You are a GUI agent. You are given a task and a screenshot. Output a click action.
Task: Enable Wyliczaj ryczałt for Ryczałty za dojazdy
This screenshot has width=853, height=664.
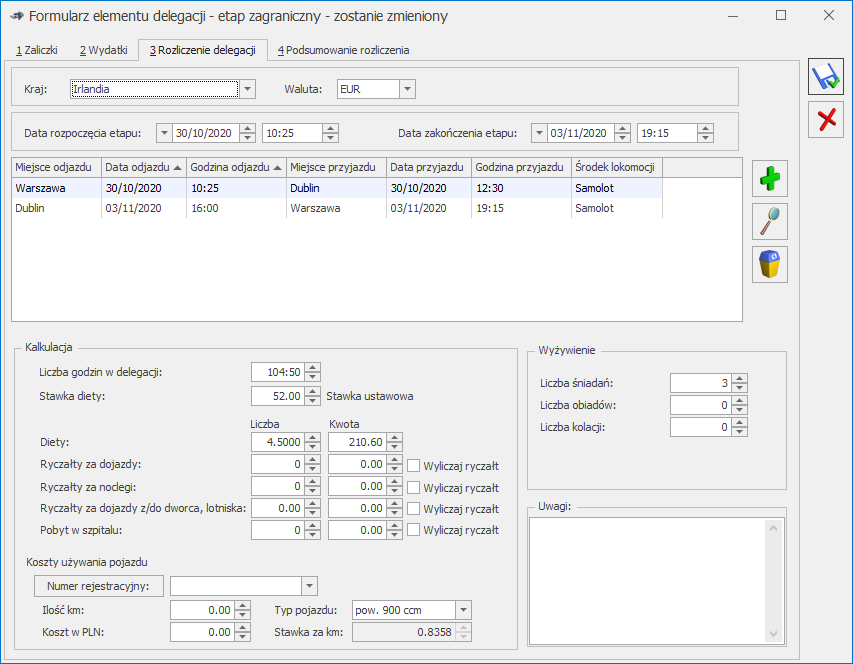coord(414,465)
